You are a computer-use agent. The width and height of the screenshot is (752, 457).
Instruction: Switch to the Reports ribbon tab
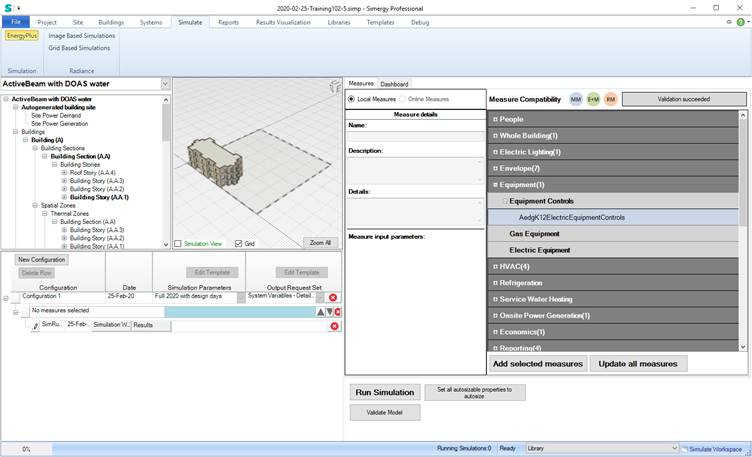tap(228, 22)
